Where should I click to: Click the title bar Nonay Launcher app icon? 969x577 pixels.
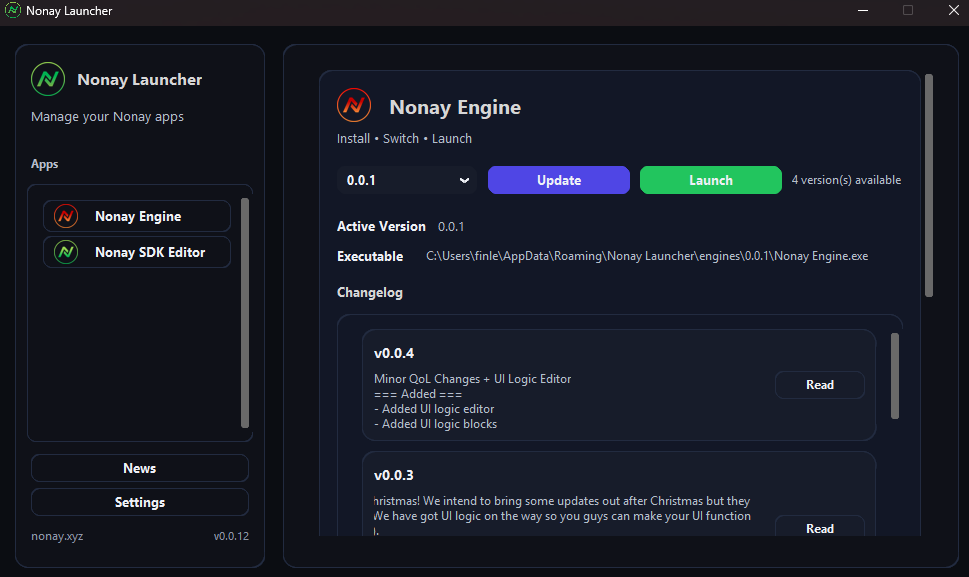click(12, 11)
